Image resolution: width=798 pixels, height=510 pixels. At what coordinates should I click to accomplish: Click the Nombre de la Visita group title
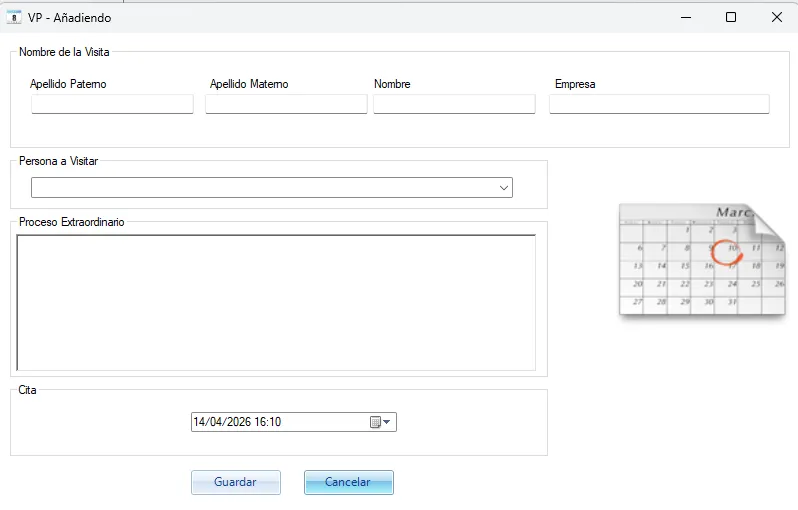coord(64,52)
